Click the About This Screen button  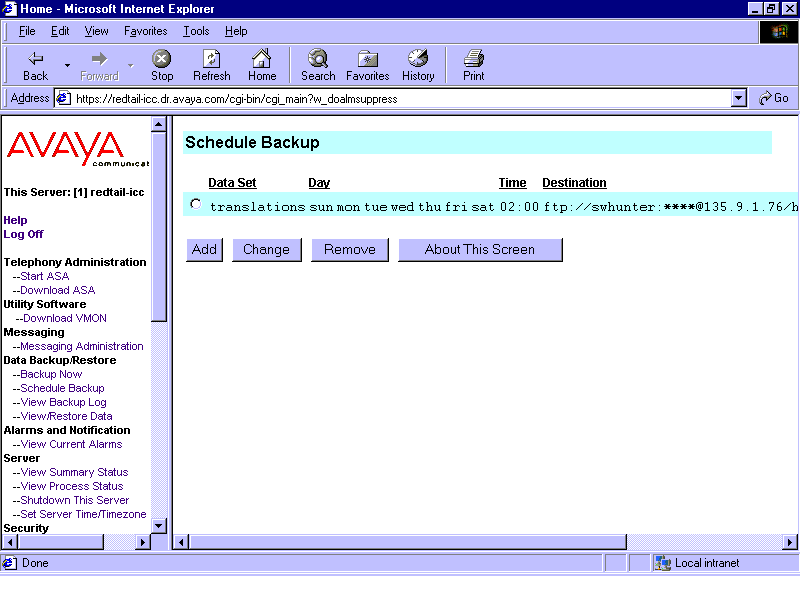pyautogui.click(x=480, y=249)
